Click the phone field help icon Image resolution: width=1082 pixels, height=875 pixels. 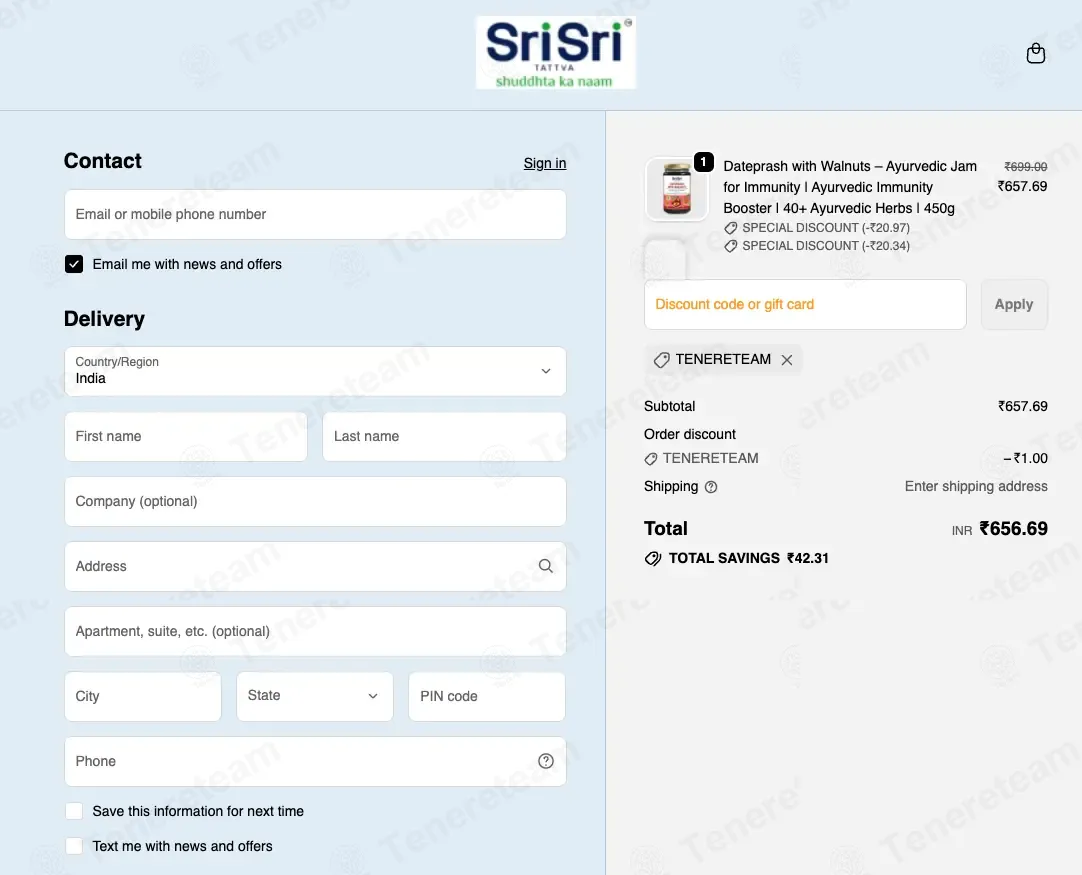[545, 760]
